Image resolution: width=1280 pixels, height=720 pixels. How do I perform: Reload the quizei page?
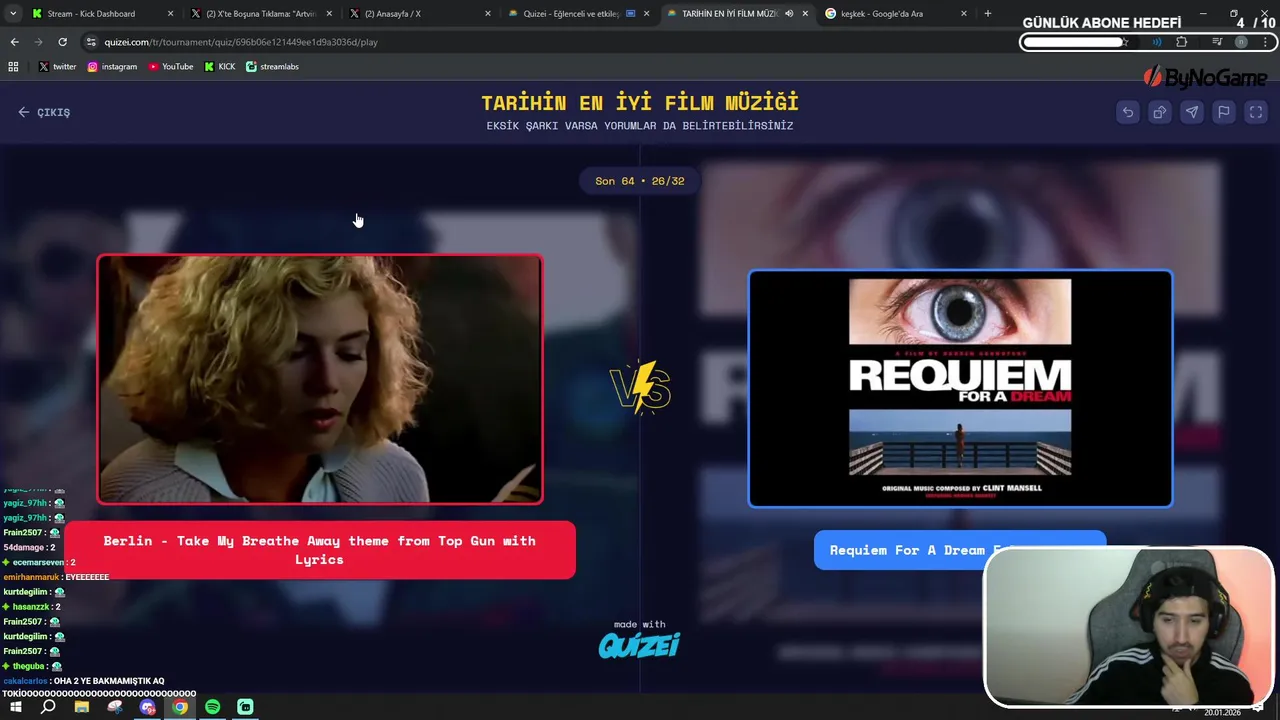[x=62, y=42]
